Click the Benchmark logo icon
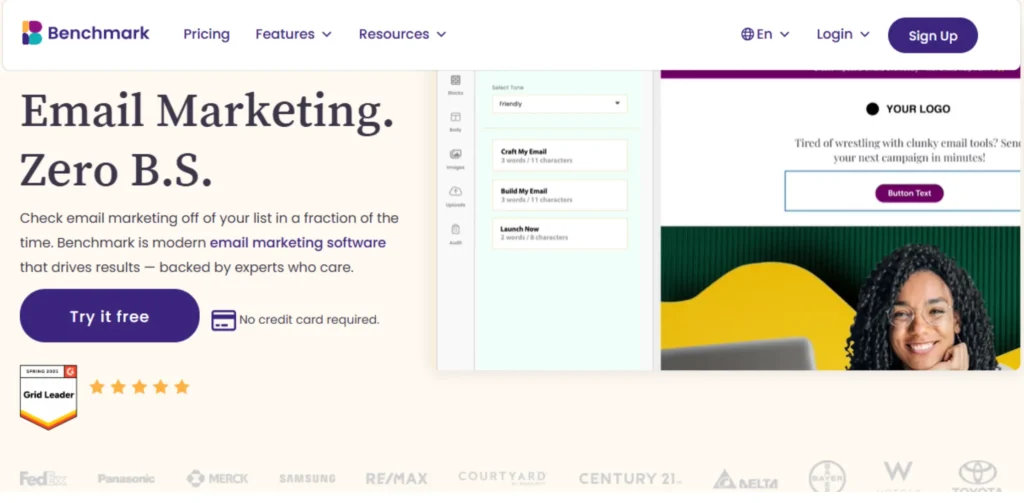The height and width of the screenshot is (503, 1024). (x=32, y=33)
